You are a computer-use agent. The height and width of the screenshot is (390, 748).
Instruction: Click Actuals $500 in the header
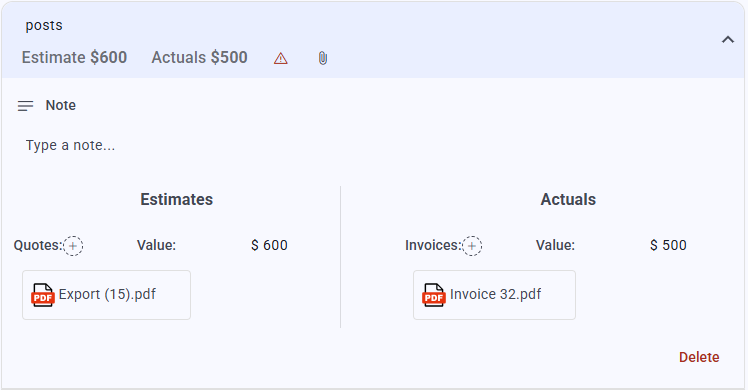[199, 57]
